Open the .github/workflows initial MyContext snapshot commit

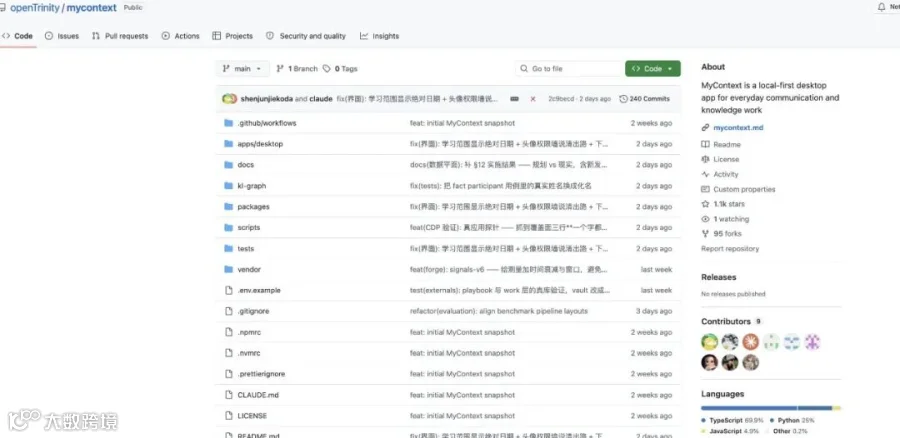[462, 123]
